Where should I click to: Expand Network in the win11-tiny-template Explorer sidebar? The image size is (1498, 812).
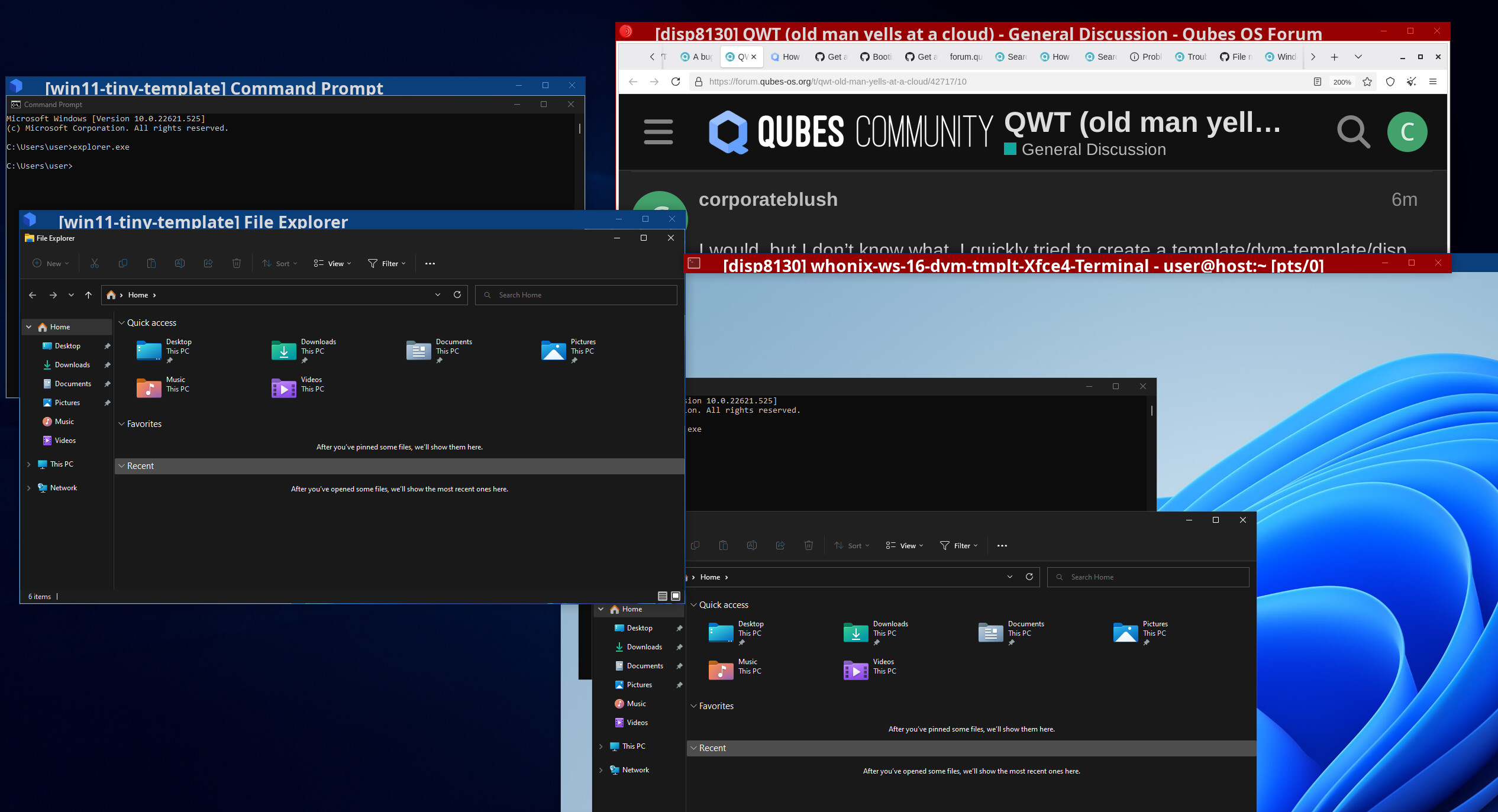pos(28,488)
